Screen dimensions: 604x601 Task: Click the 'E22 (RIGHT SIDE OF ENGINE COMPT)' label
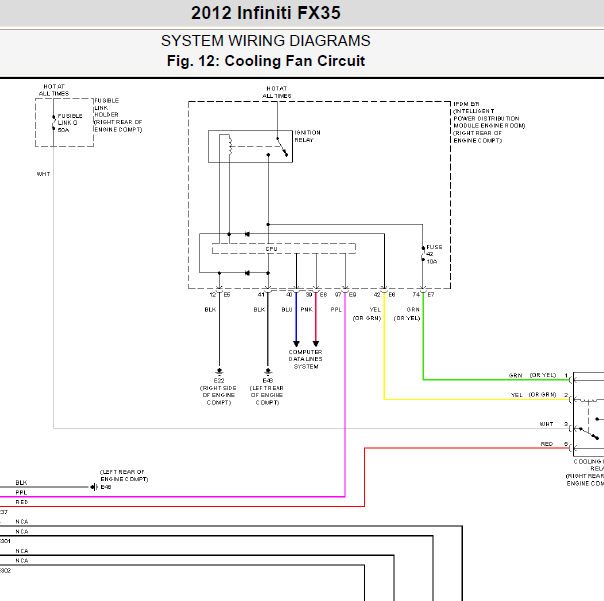(x=218, y=391)
